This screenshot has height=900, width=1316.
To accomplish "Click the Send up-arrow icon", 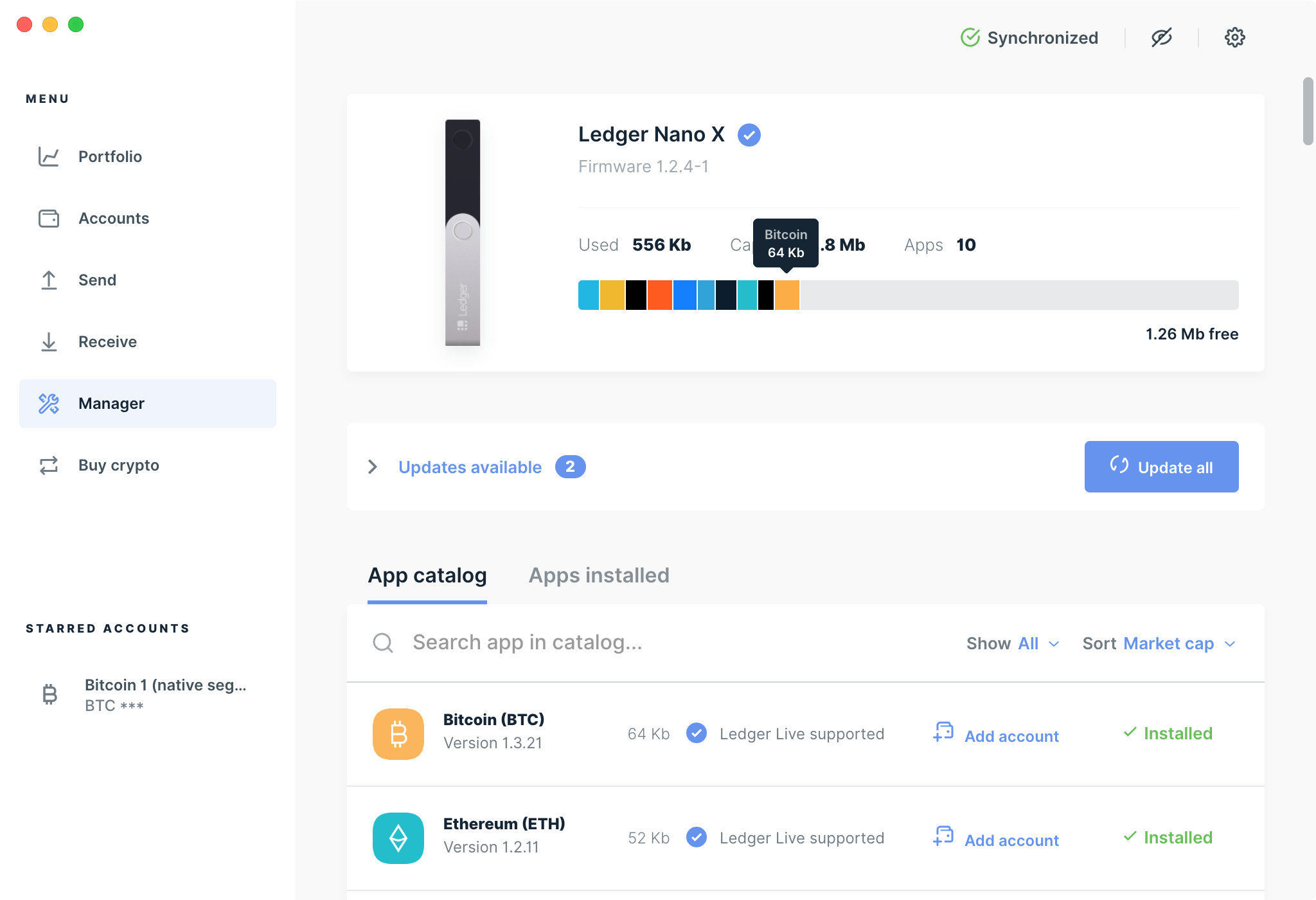I will [49, 280].
